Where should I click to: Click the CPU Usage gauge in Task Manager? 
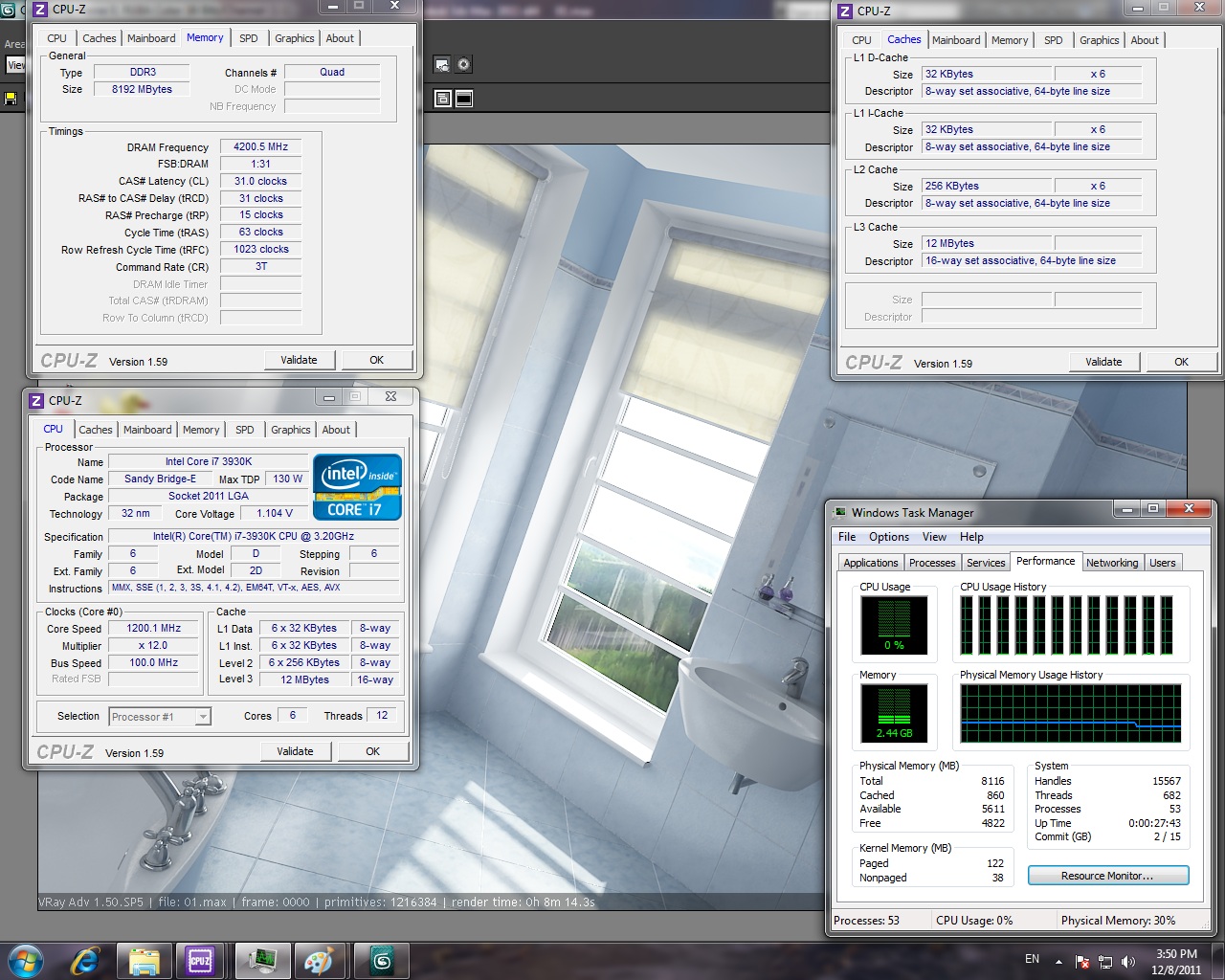point(894,625)
